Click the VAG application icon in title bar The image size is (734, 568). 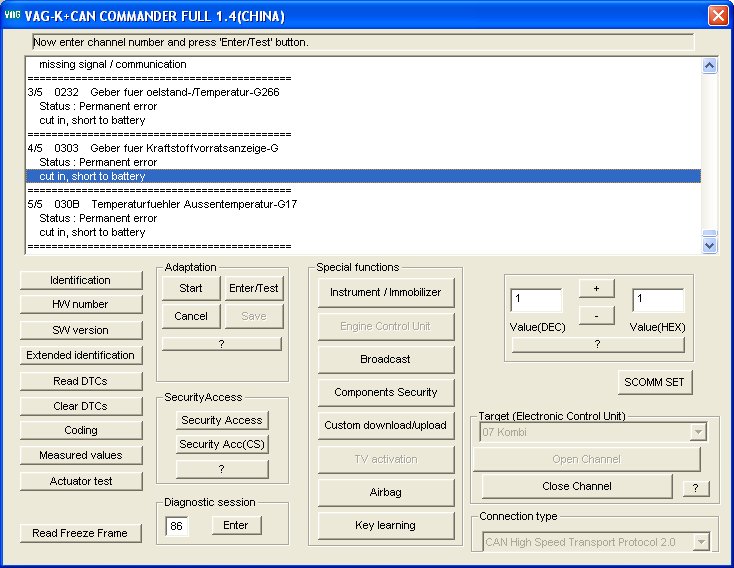pyautogui.click(x=12, y=15)
